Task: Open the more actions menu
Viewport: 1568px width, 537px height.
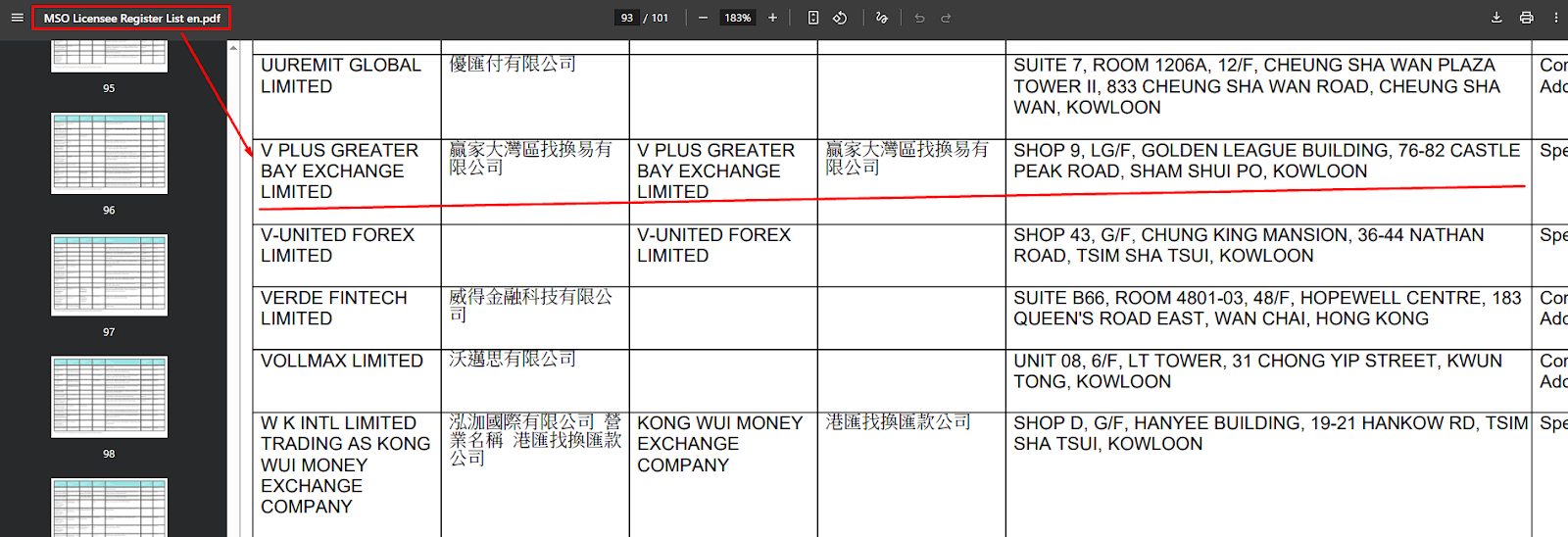Action: pyautogui.click(x=1555, y=18)
